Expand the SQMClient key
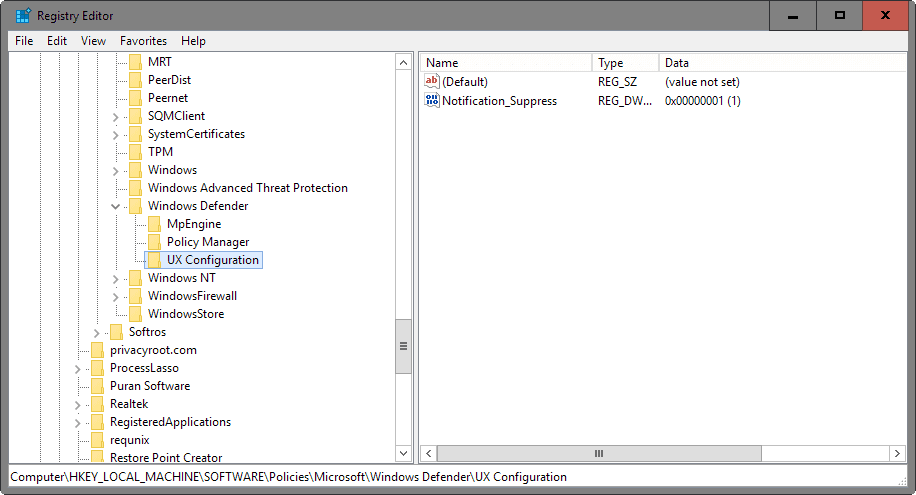 click(116, 117)
